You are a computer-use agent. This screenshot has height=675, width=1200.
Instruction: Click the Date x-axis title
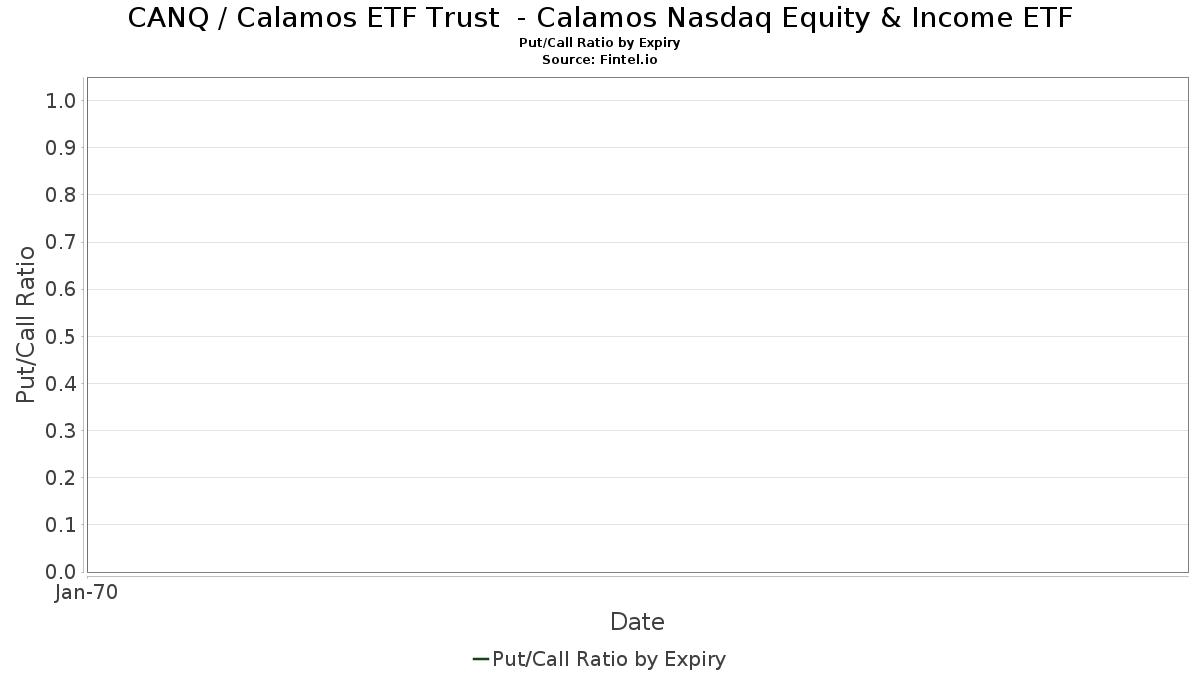(637, 622)
